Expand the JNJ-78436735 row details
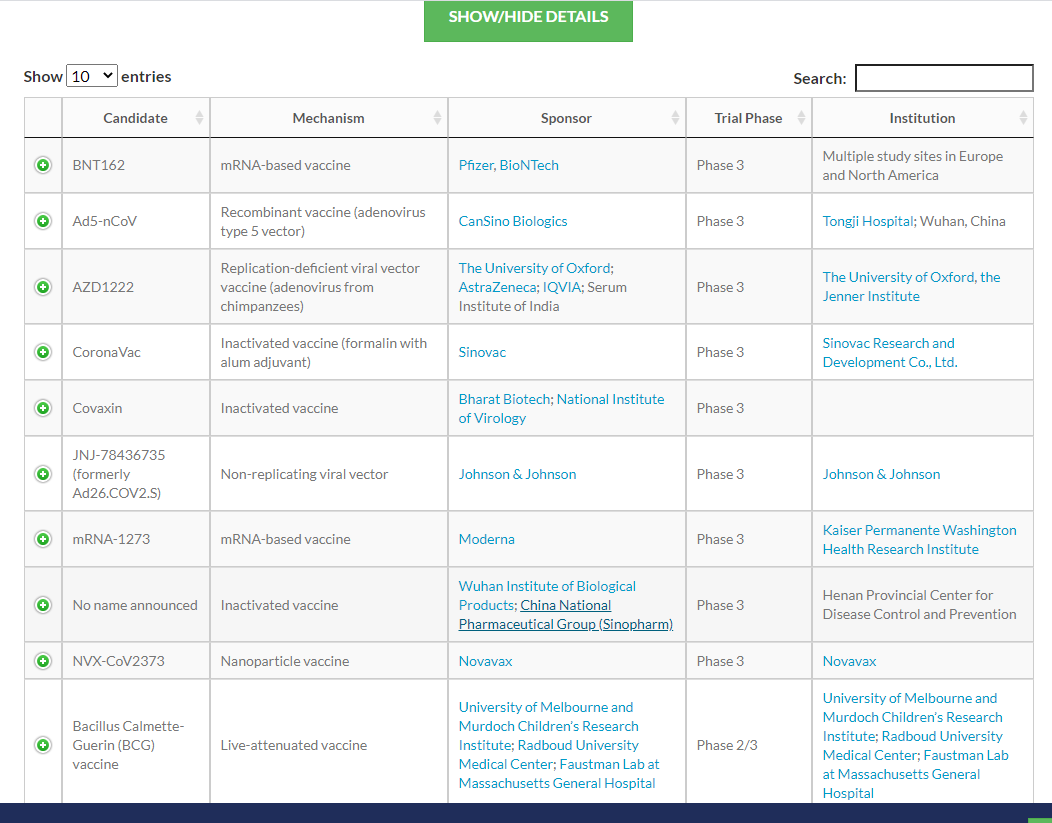Screen dimensions: 1052x823 click(43, 474)
